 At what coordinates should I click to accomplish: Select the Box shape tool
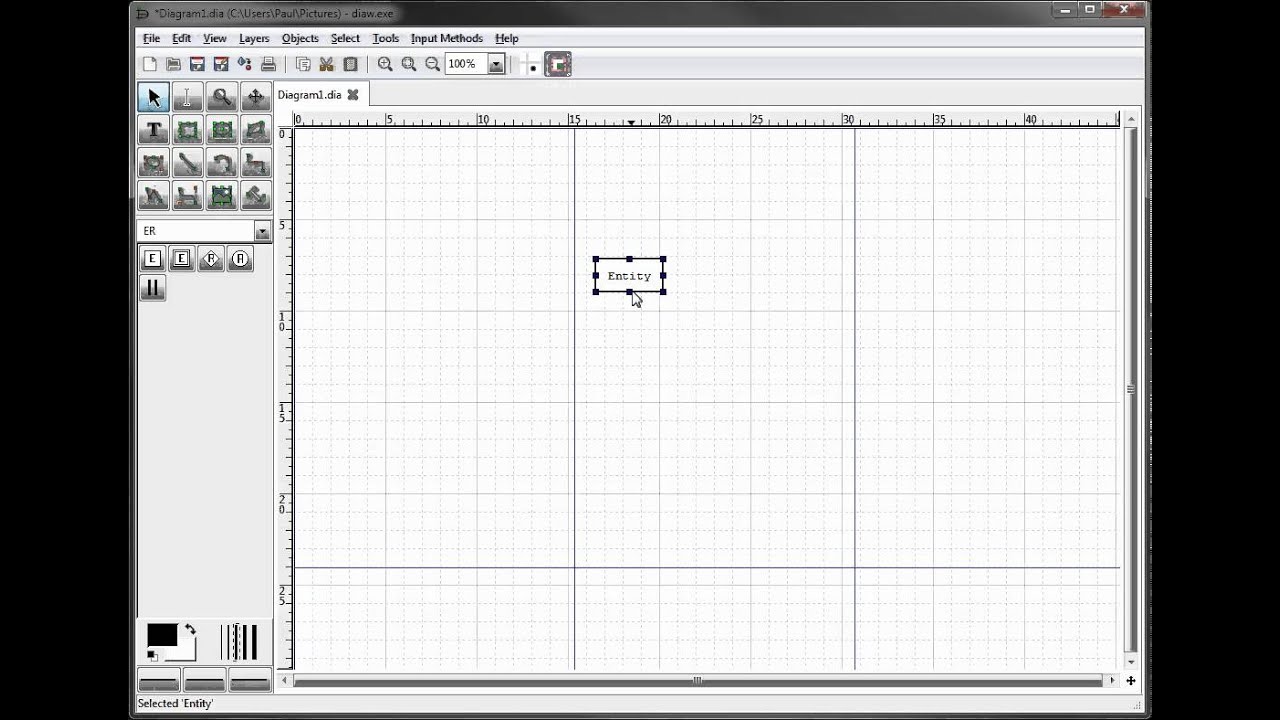pyautogui.click(x=187, y=130)
